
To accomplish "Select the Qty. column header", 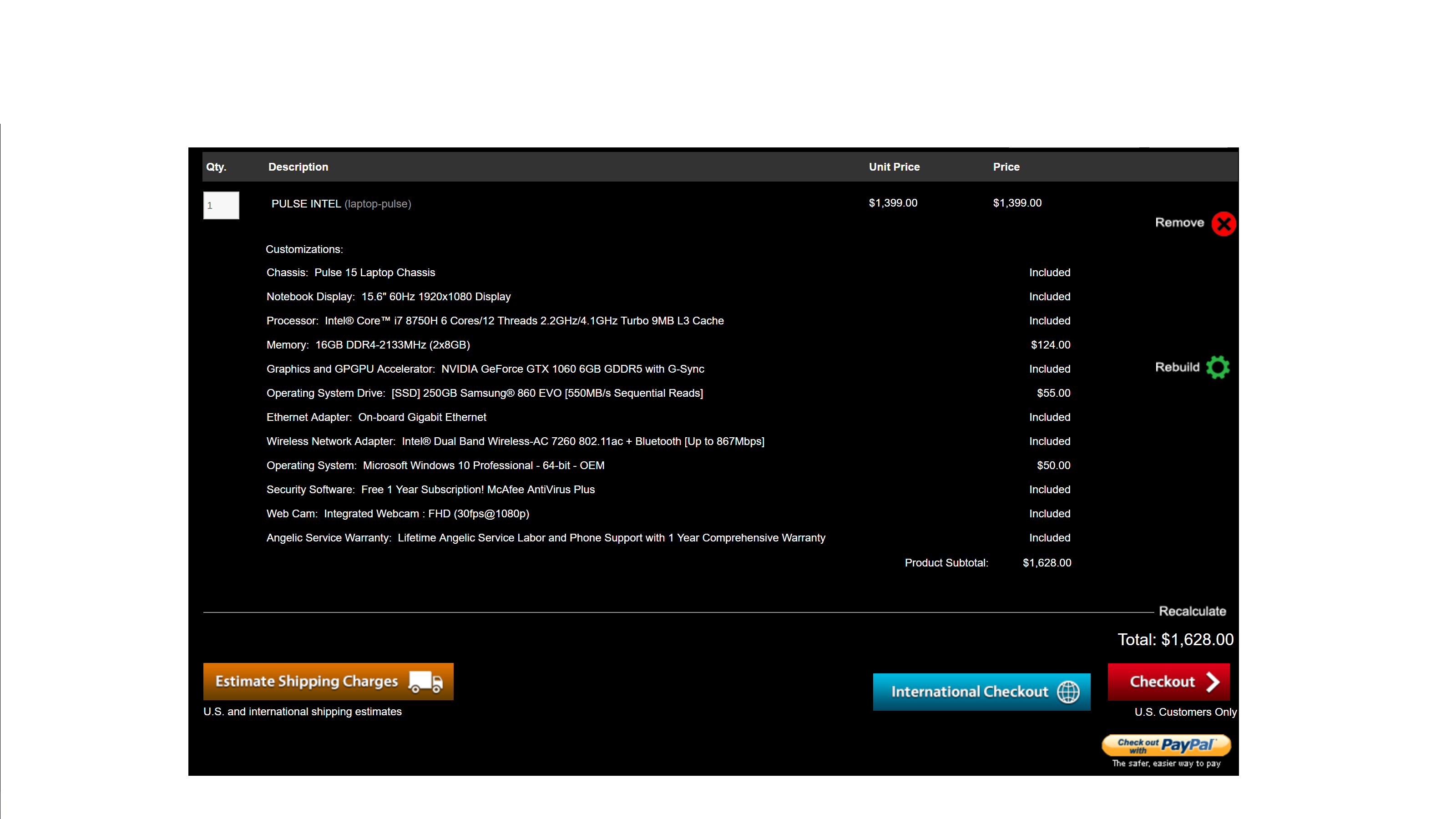I will coord(216,167).
